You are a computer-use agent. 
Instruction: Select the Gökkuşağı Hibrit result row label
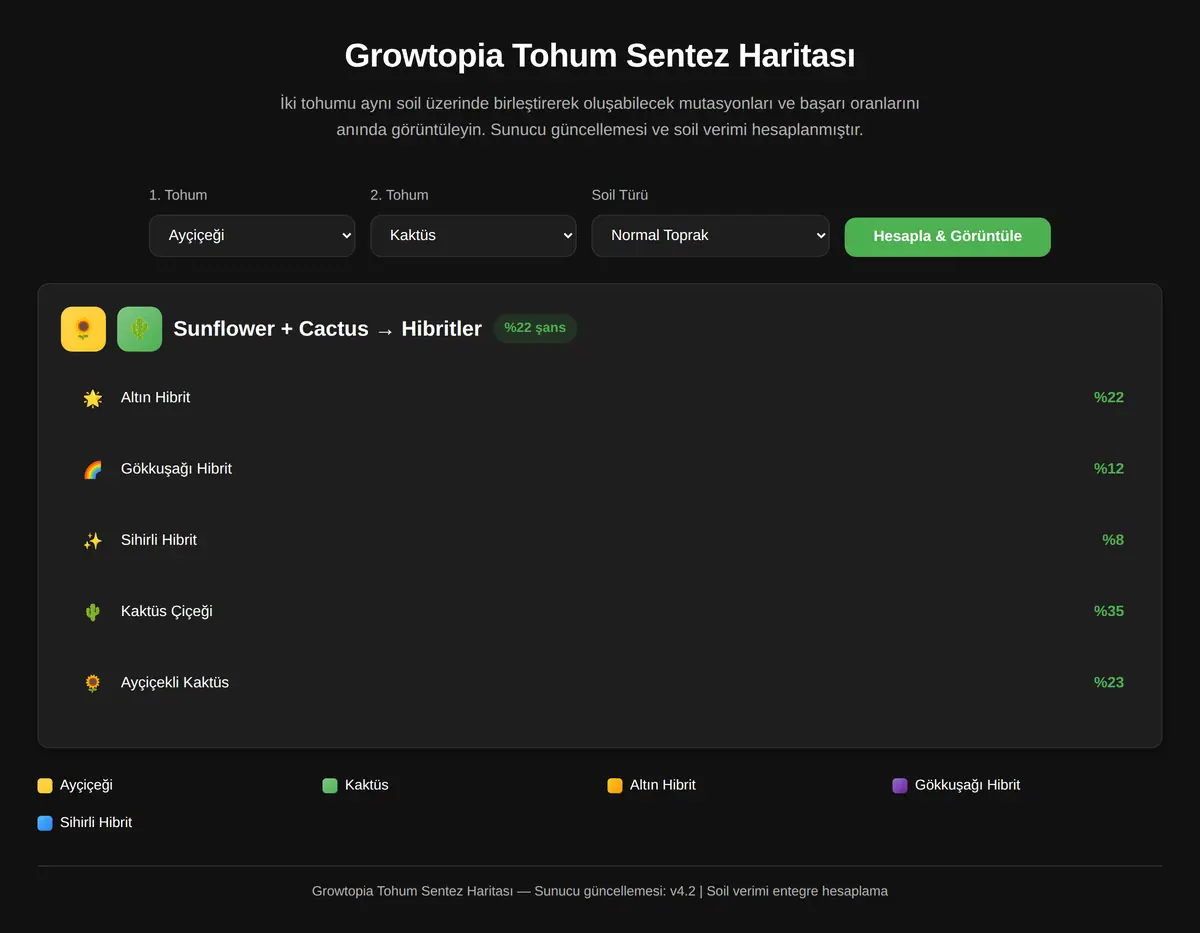coord(176,469)
